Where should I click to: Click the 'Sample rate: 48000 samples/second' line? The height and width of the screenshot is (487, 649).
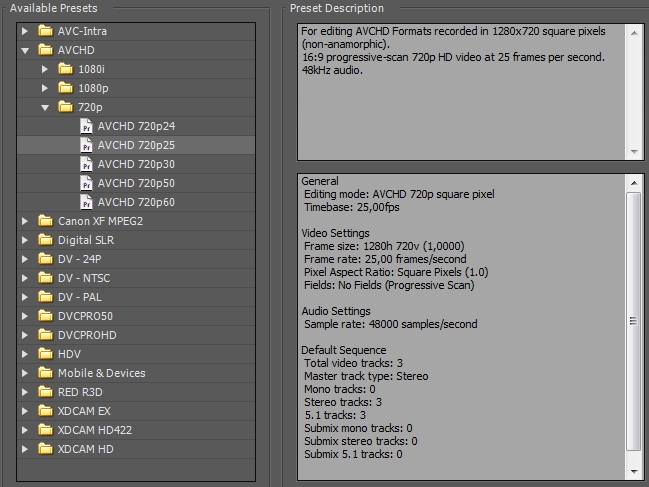coord(391,324)
